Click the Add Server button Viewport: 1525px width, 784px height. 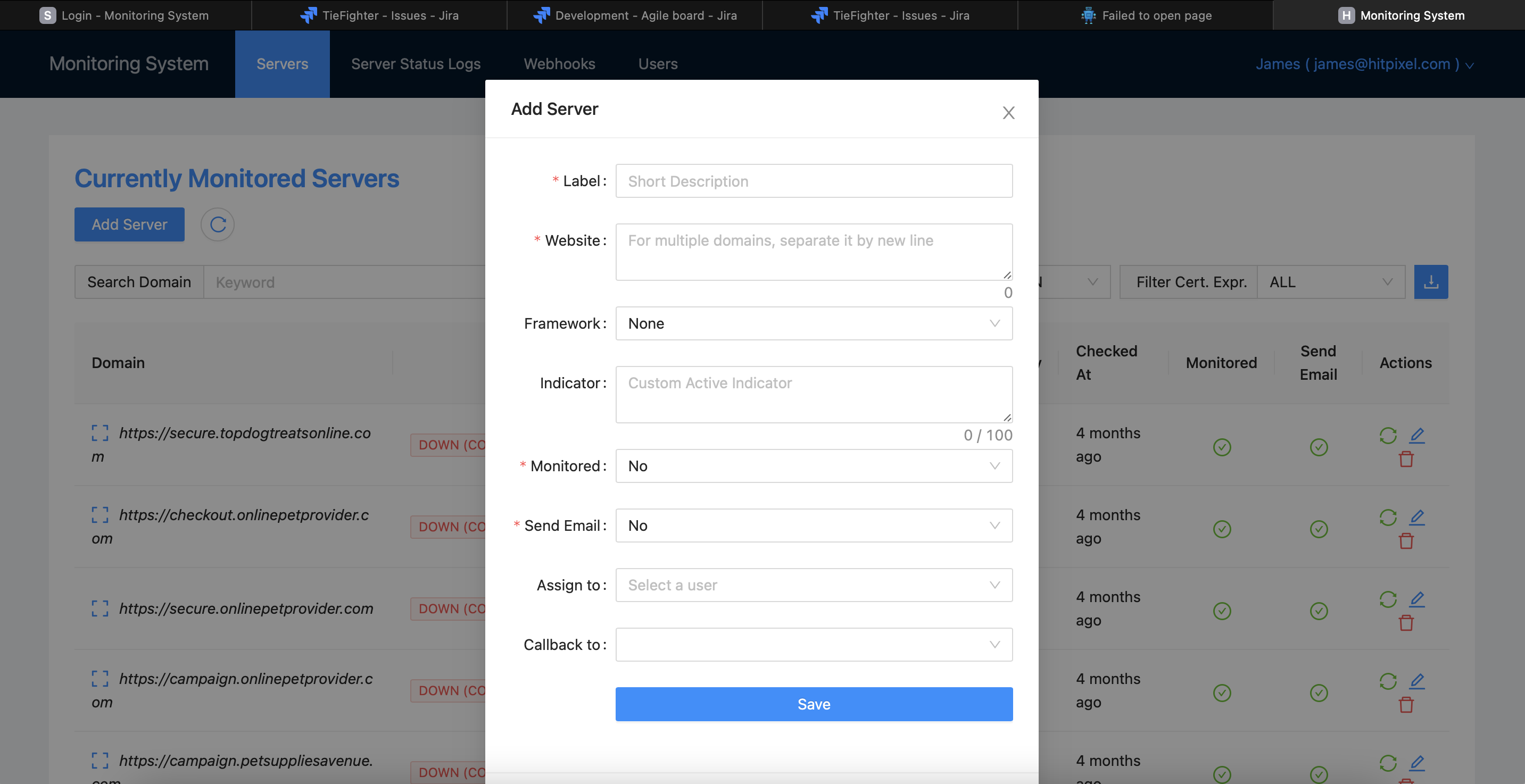pyautogui.click(x=129, y=224)
